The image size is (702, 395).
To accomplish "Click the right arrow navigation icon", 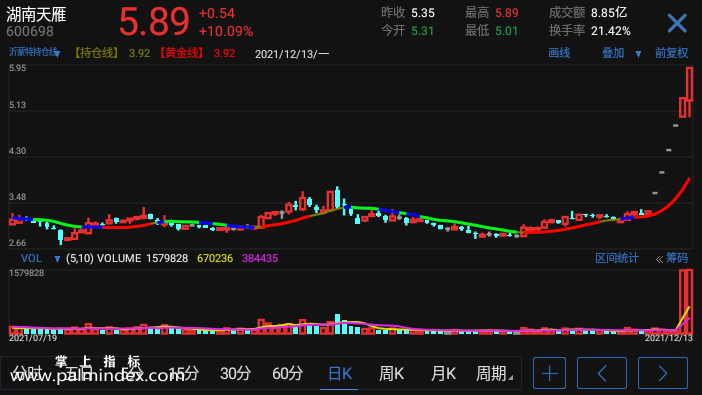I will pos(663,373).
